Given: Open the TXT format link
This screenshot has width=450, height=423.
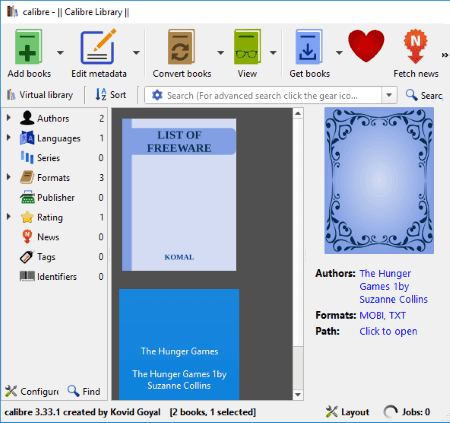Looking at the screenshot, I should click(397, 315).
